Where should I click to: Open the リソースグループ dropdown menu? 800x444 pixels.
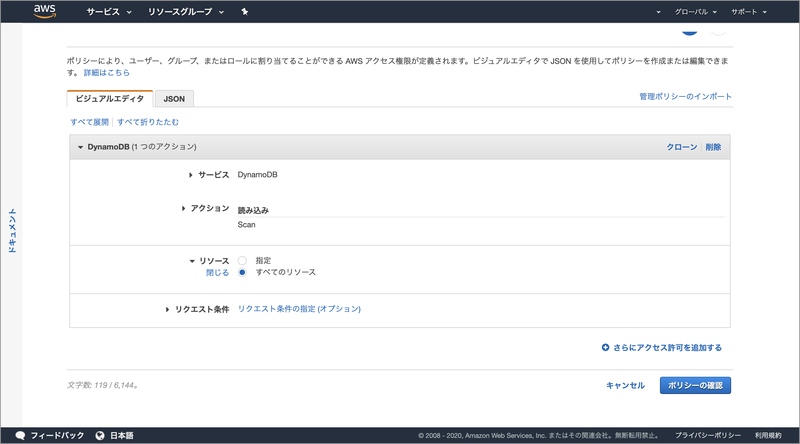pos(186,12)
